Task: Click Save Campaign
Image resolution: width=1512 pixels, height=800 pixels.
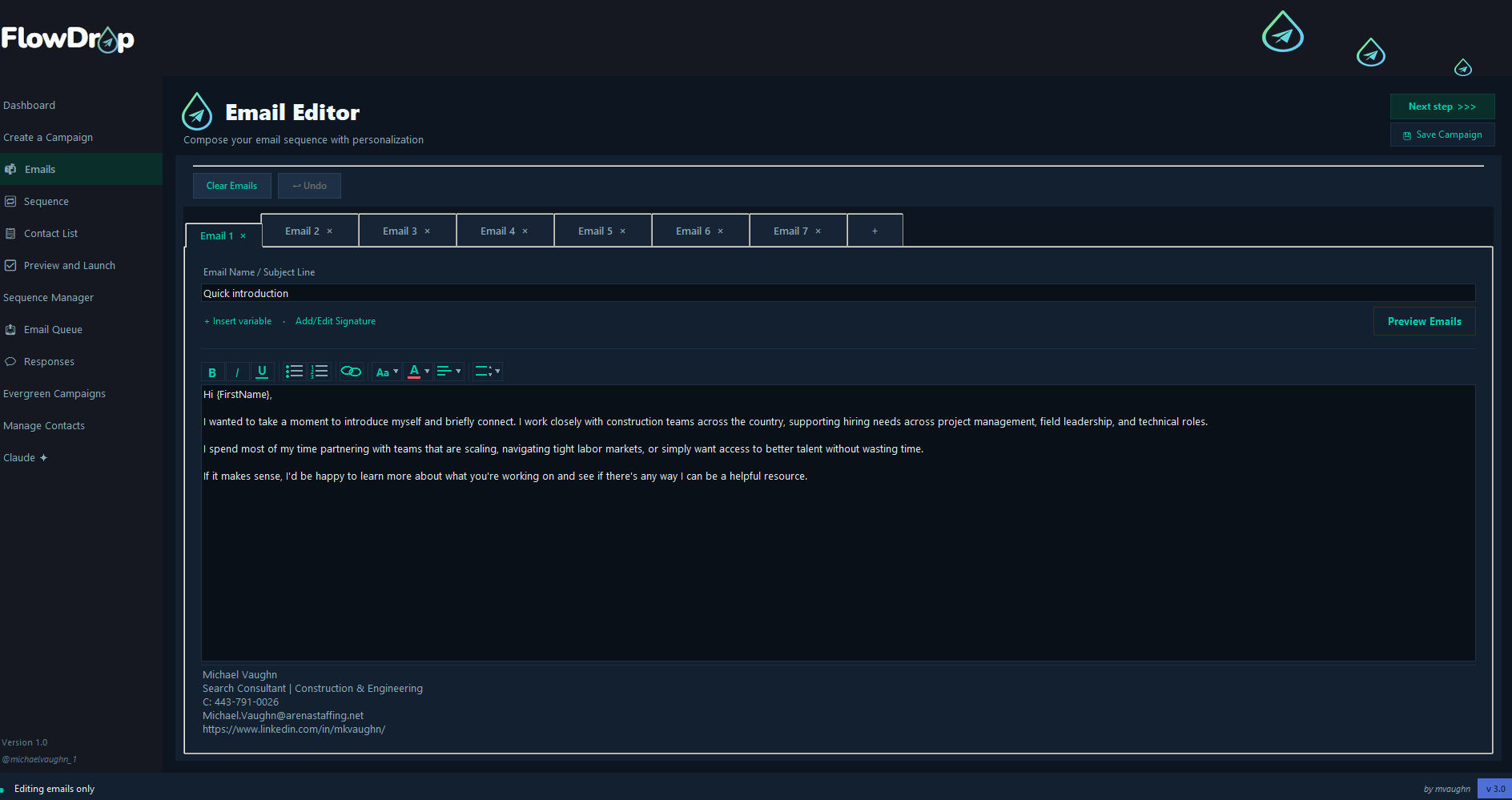Action: (1442, 135)
